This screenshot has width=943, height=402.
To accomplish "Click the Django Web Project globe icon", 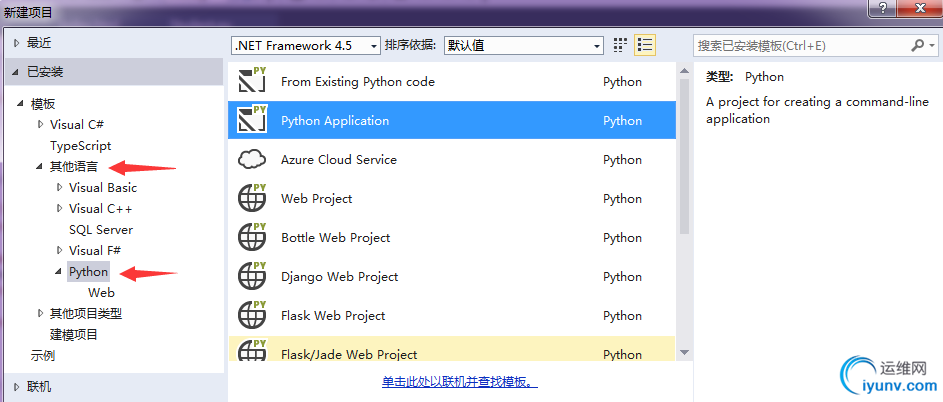I will tap(252, 276).
